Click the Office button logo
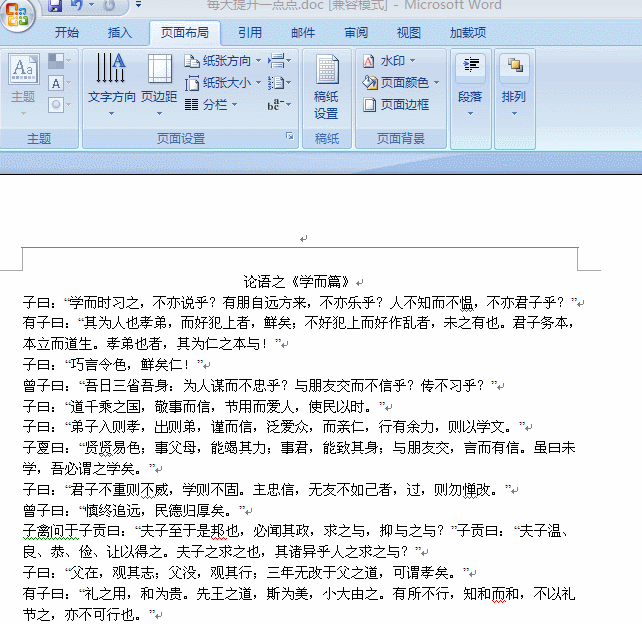Viewport: 642px width, 624px height. (x=17, y=14)
